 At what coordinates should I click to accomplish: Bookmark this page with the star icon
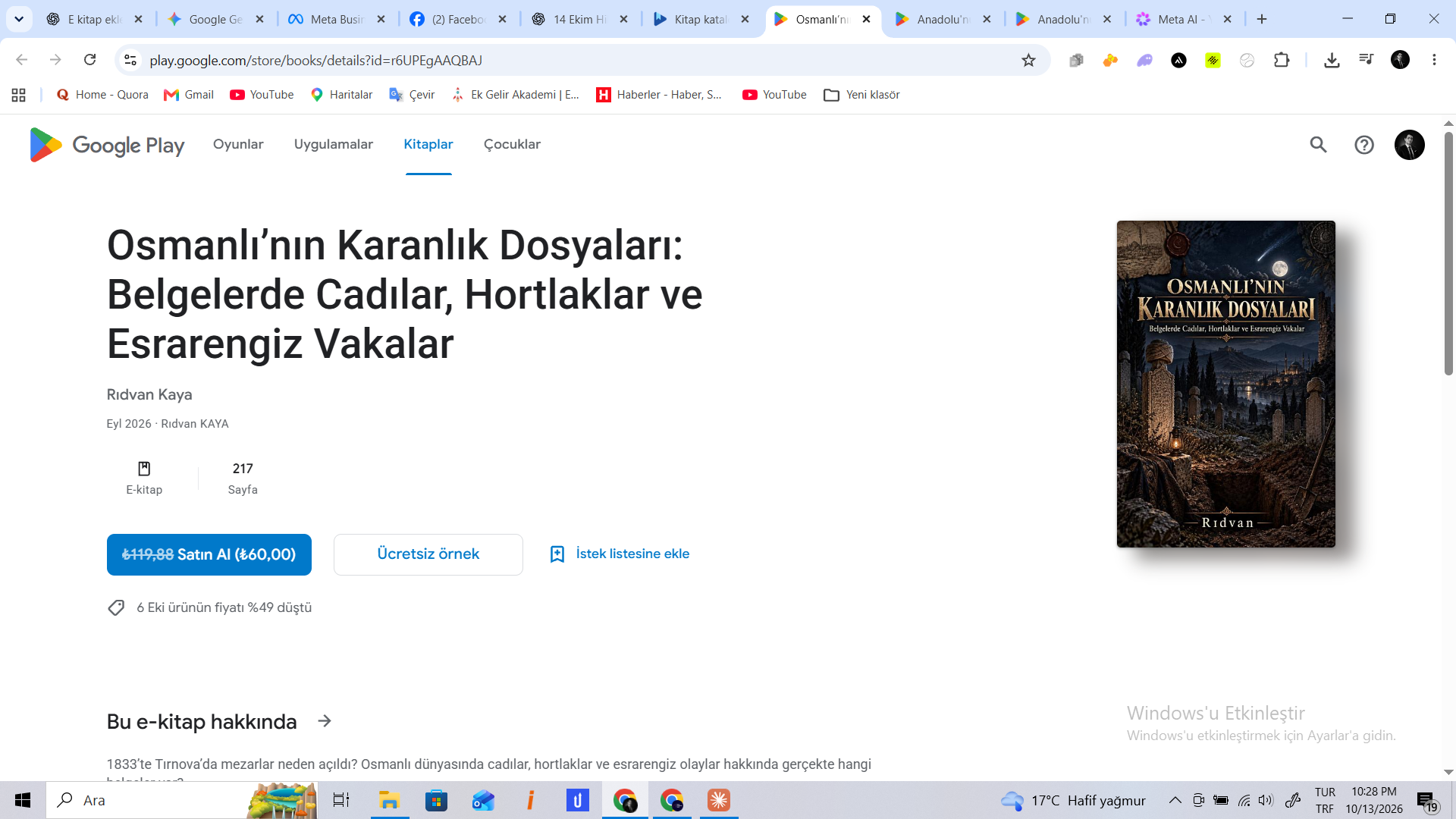click(x=1028, y=60)
